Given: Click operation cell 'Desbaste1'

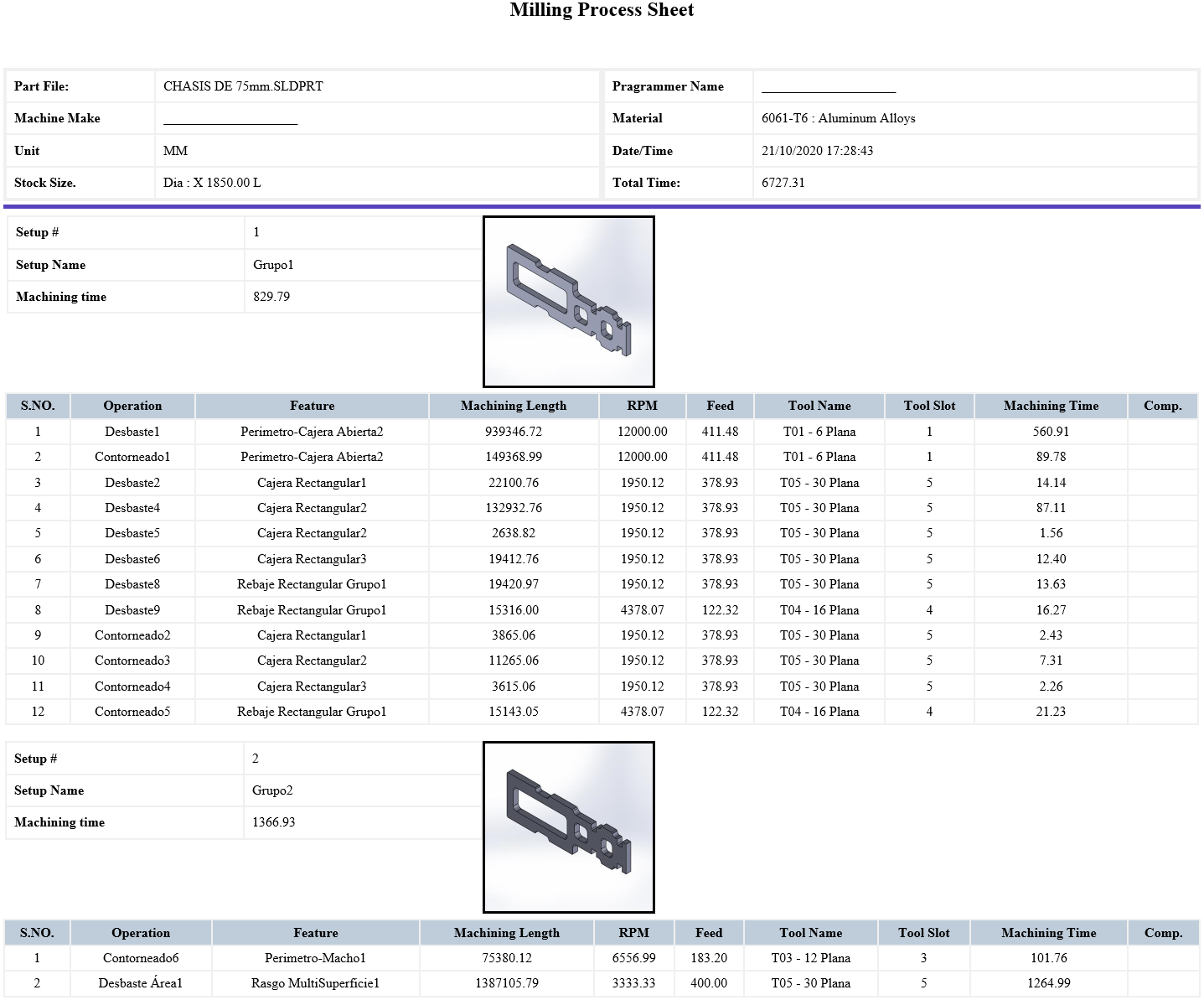Looking at the screenshot, I should [132, 432].
